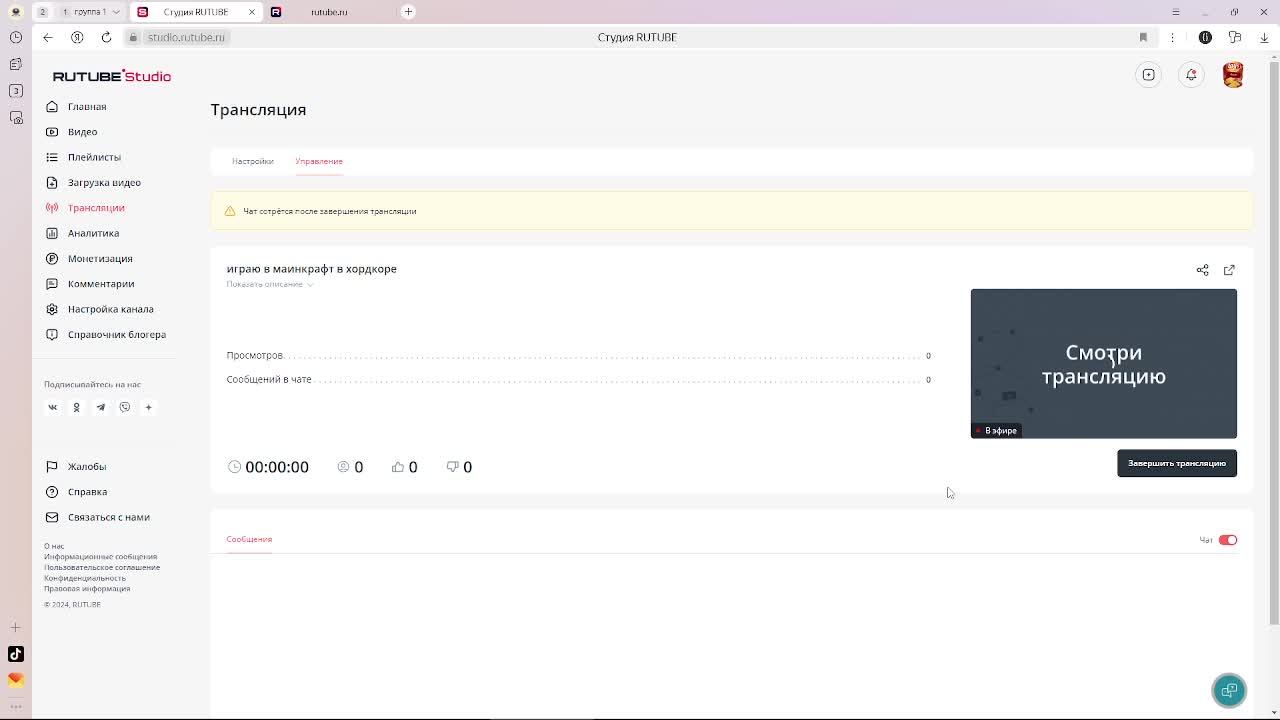Open the support chat bubble button
This screenshot has height=720, width=1280.
click(x=1229, y=690)
